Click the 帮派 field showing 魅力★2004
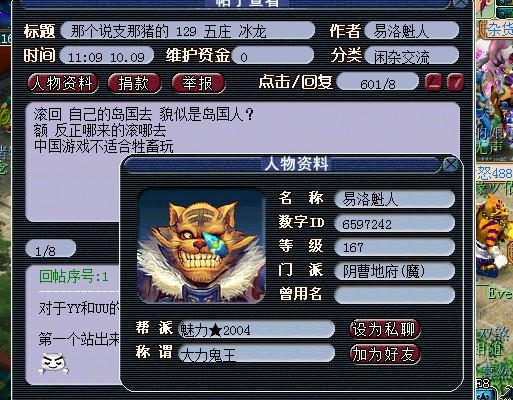This screenshot has height=400, width=513. 256,330
